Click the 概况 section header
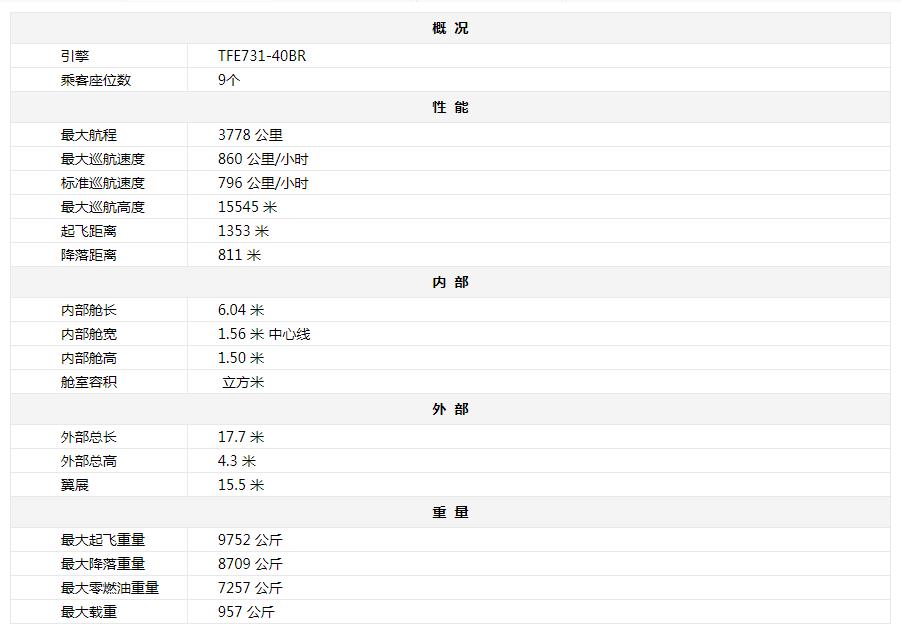901x638 pixels. click(x=450, y=28)
